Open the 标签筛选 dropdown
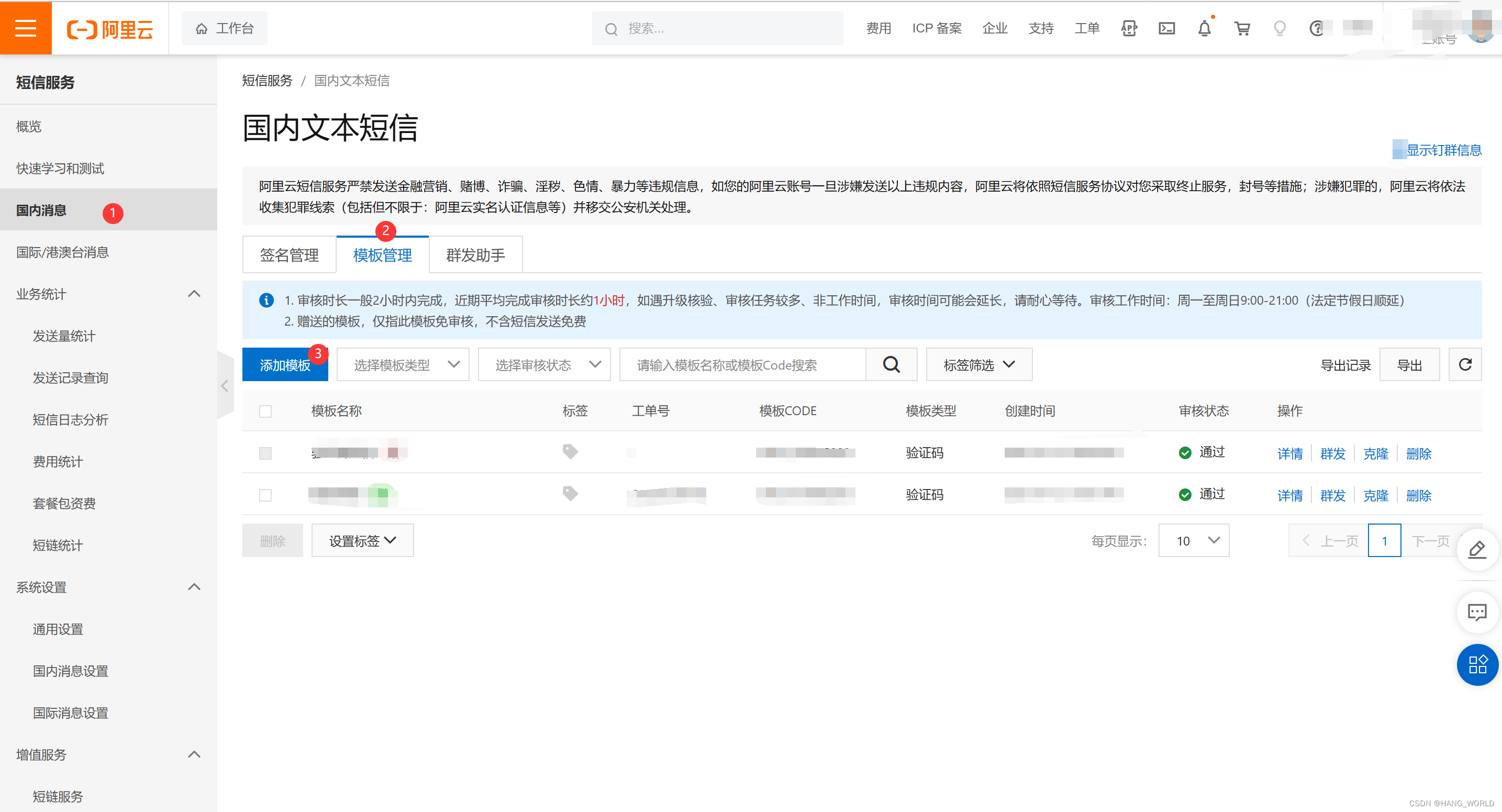This screenshot has width=1502, height=812. (979, 365)
